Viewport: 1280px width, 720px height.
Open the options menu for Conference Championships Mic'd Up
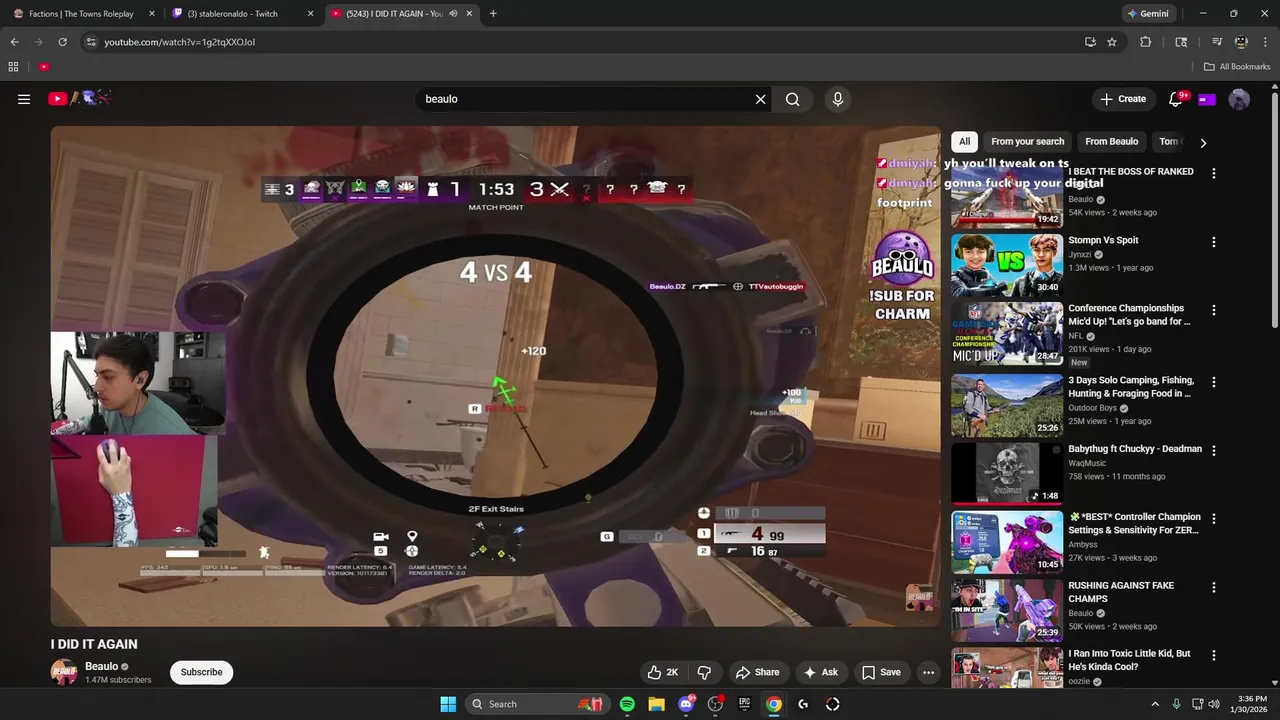pos(1214,310)
